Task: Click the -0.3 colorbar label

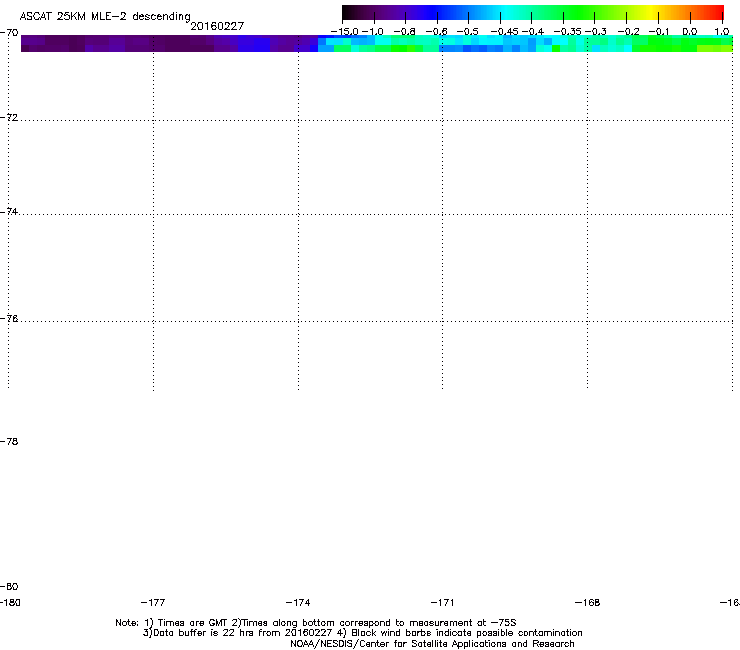Action: pyautogui.click(x=596, y=32)
